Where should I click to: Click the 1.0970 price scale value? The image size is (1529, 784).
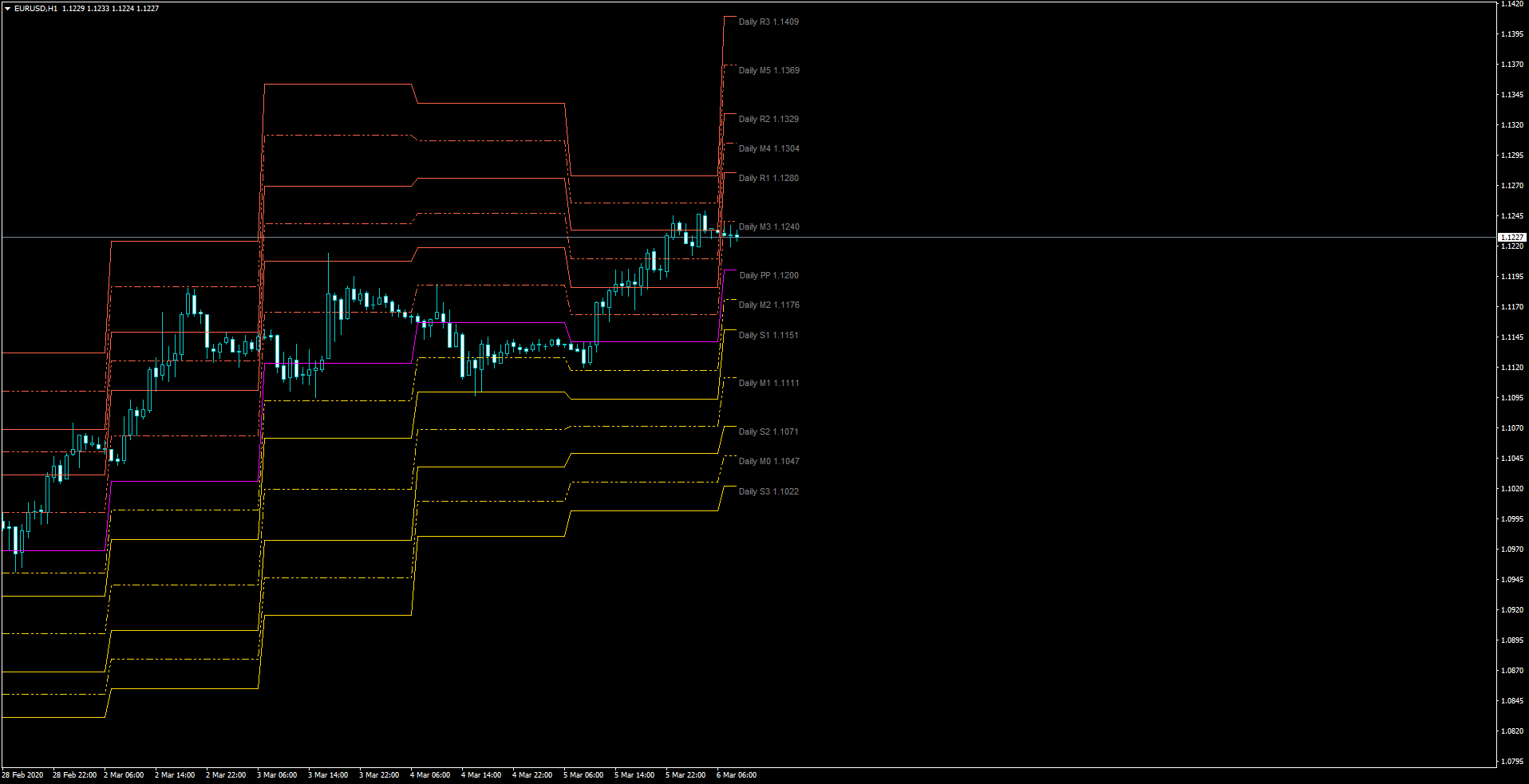(1511, 549)
